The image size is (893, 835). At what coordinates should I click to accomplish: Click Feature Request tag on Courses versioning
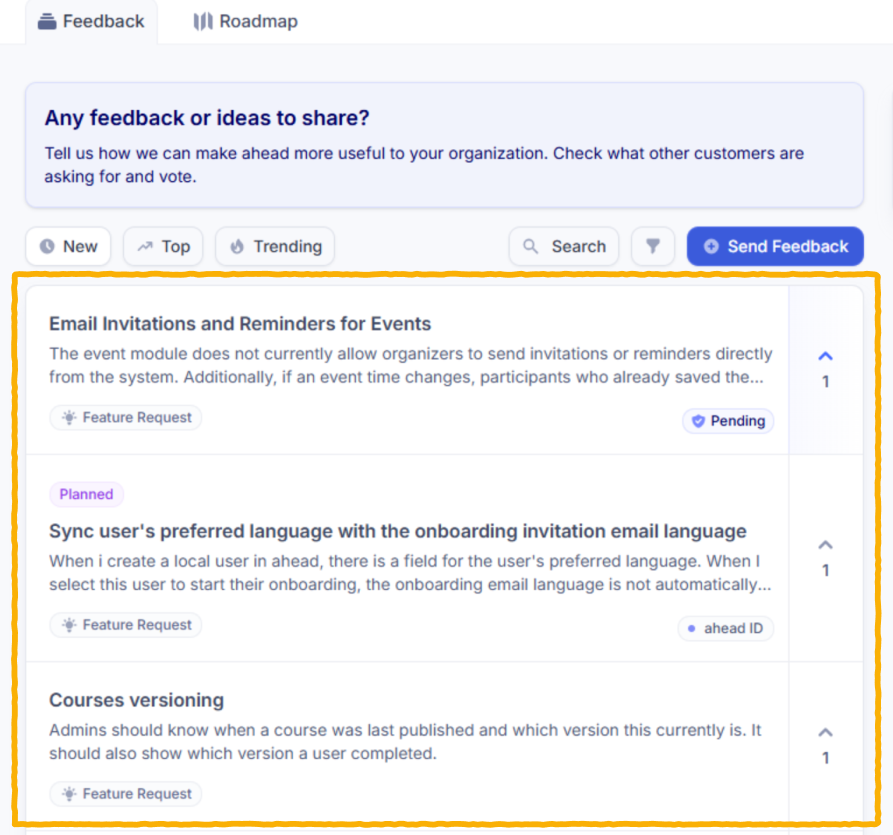coord(126,794)
